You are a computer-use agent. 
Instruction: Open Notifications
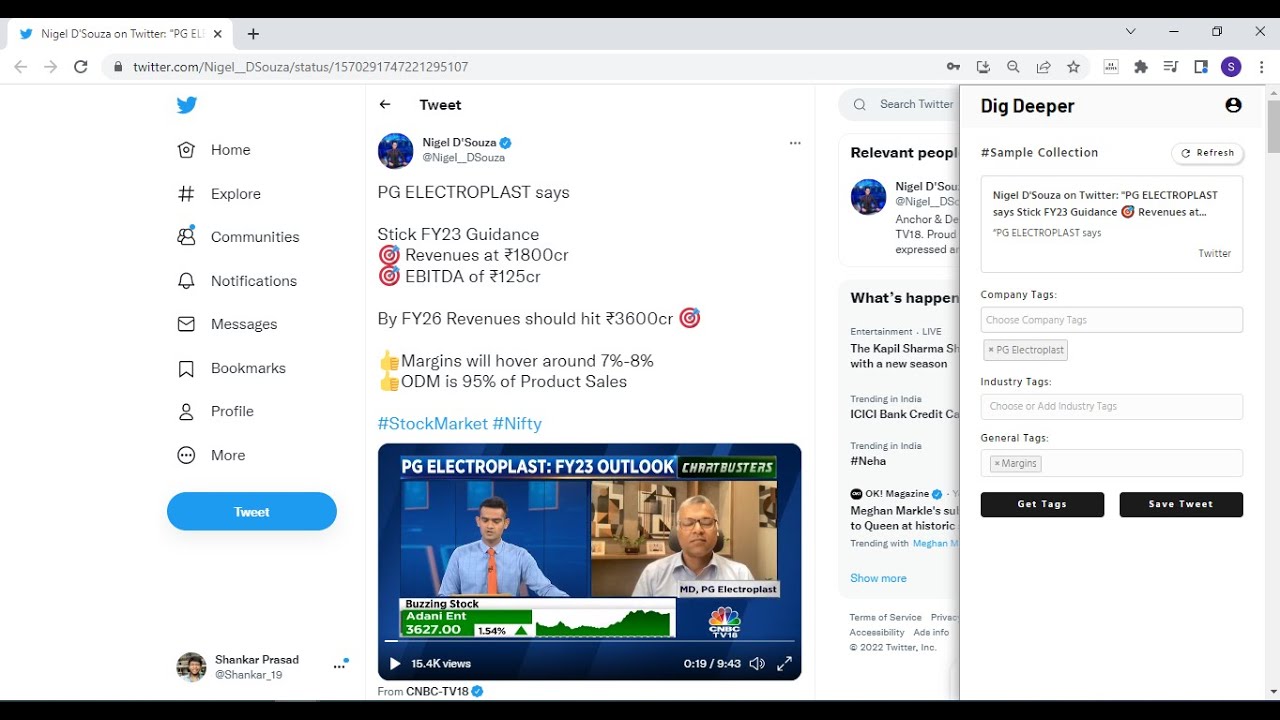click(252, 281)
